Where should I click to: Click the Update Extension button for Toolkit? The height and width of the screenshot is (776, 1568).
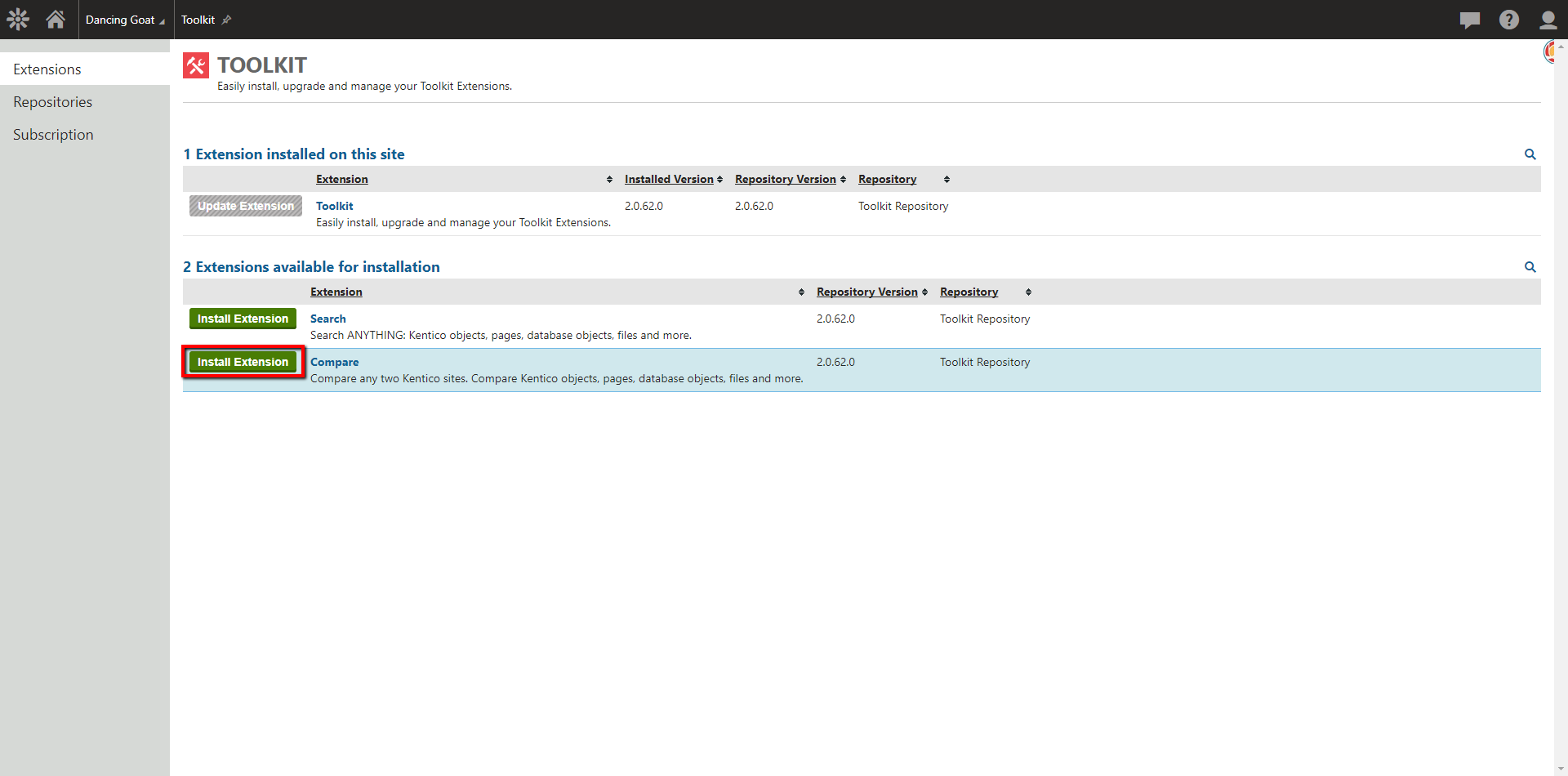(x=246, y=206)
